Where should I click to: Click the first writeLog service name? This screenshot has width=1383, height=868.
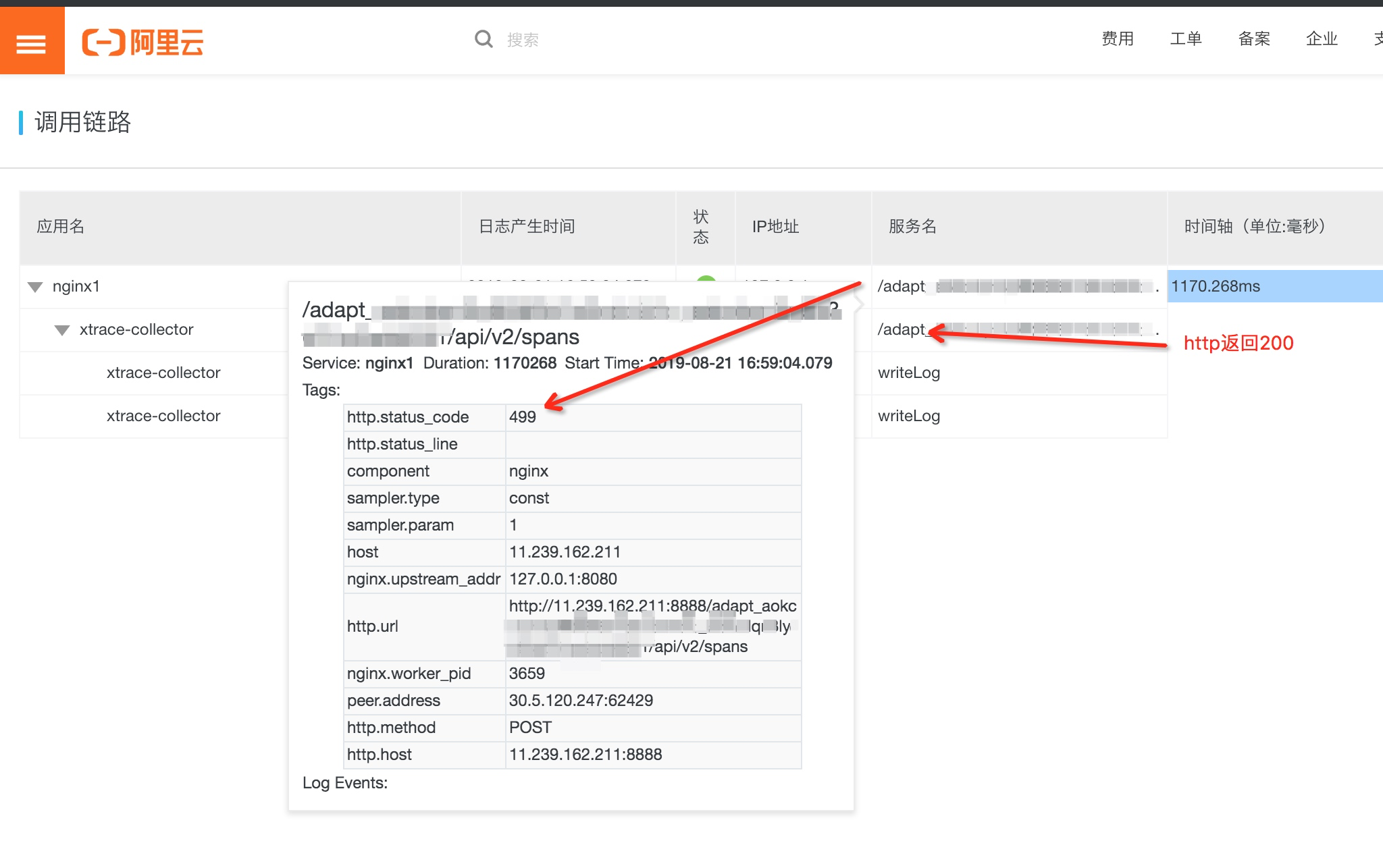point(909,373)
